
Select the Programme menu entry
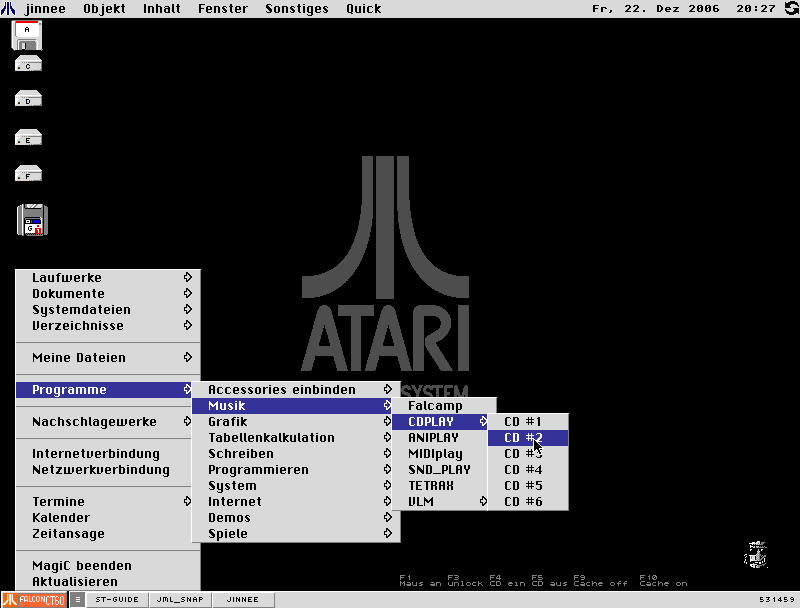click(x=104, y=390)
